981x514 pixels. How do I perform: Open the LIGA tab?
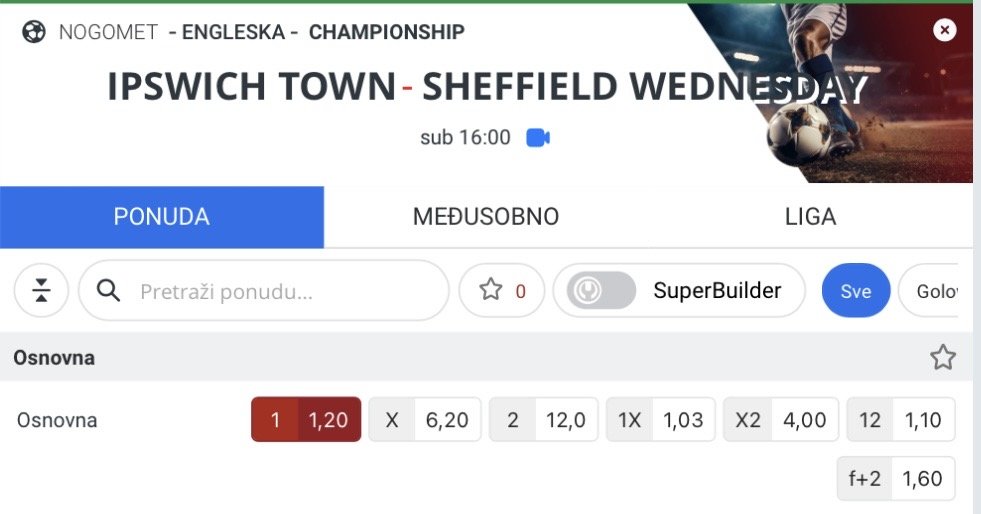[x=810, y=217]
